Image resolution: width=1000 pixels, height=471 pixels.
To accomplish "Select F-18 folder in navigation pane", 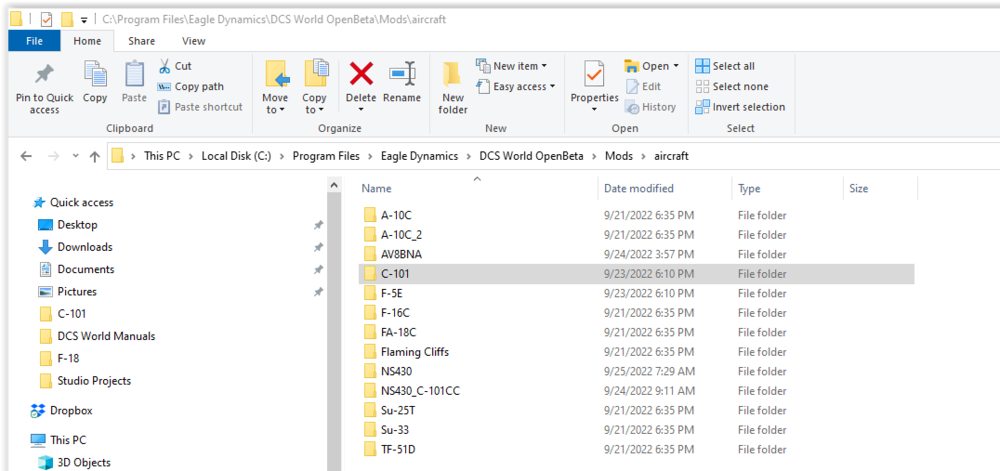I will pos(68,358).
